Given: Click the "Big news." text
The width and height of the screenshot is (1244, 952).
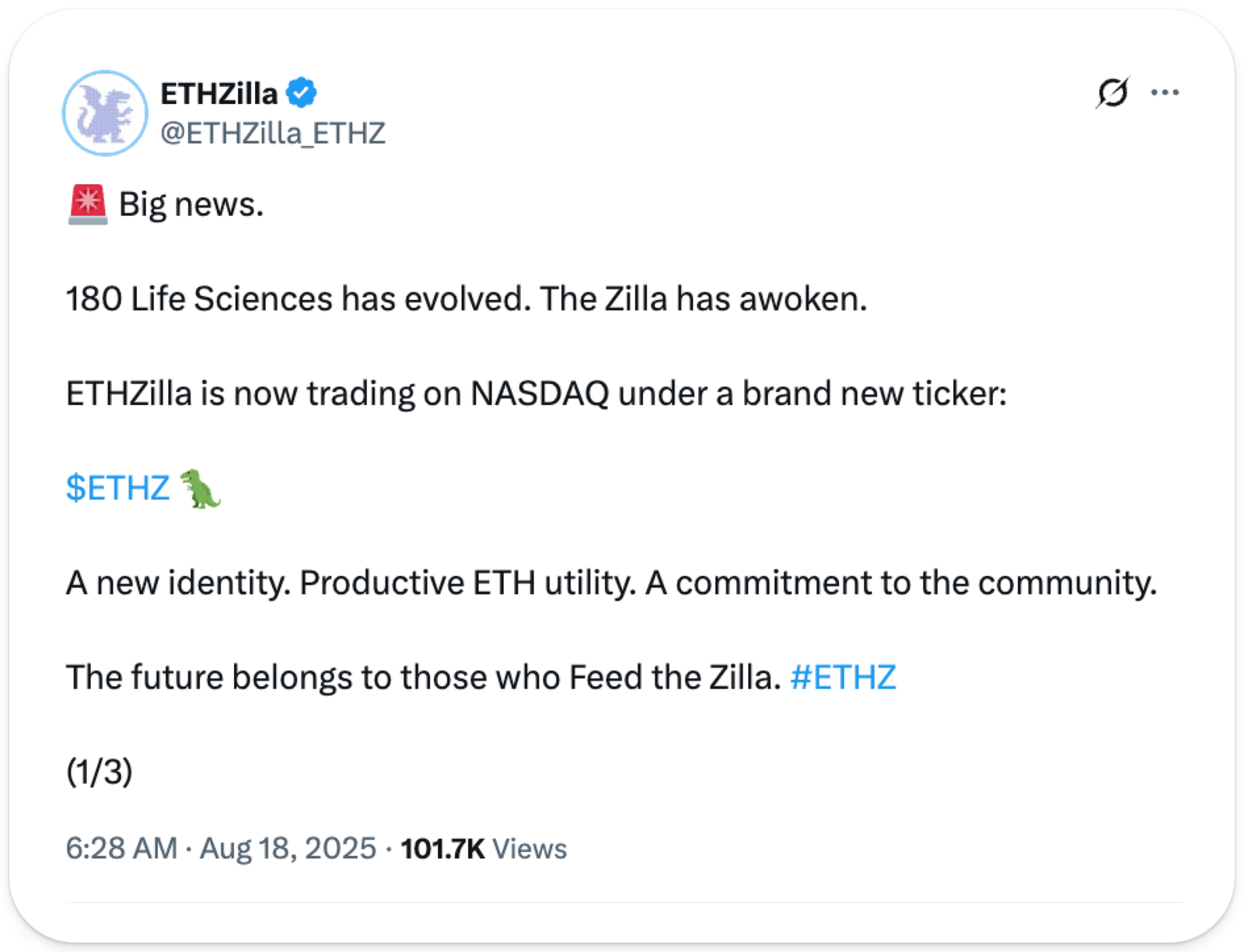Looking at the screenshot, I should [x=191, y=205].
